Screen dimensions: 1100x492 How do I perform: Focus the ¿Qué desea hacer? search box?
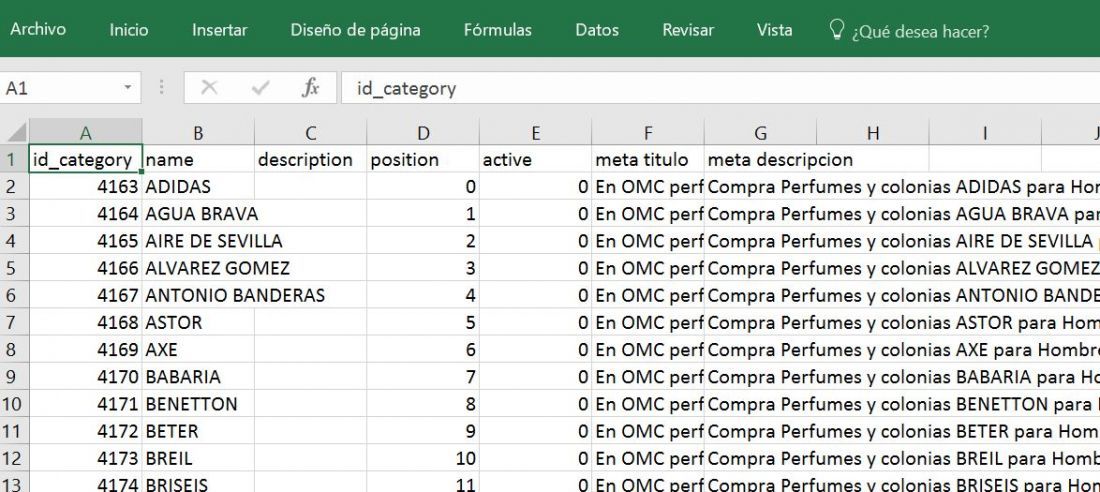click(920, 32)
